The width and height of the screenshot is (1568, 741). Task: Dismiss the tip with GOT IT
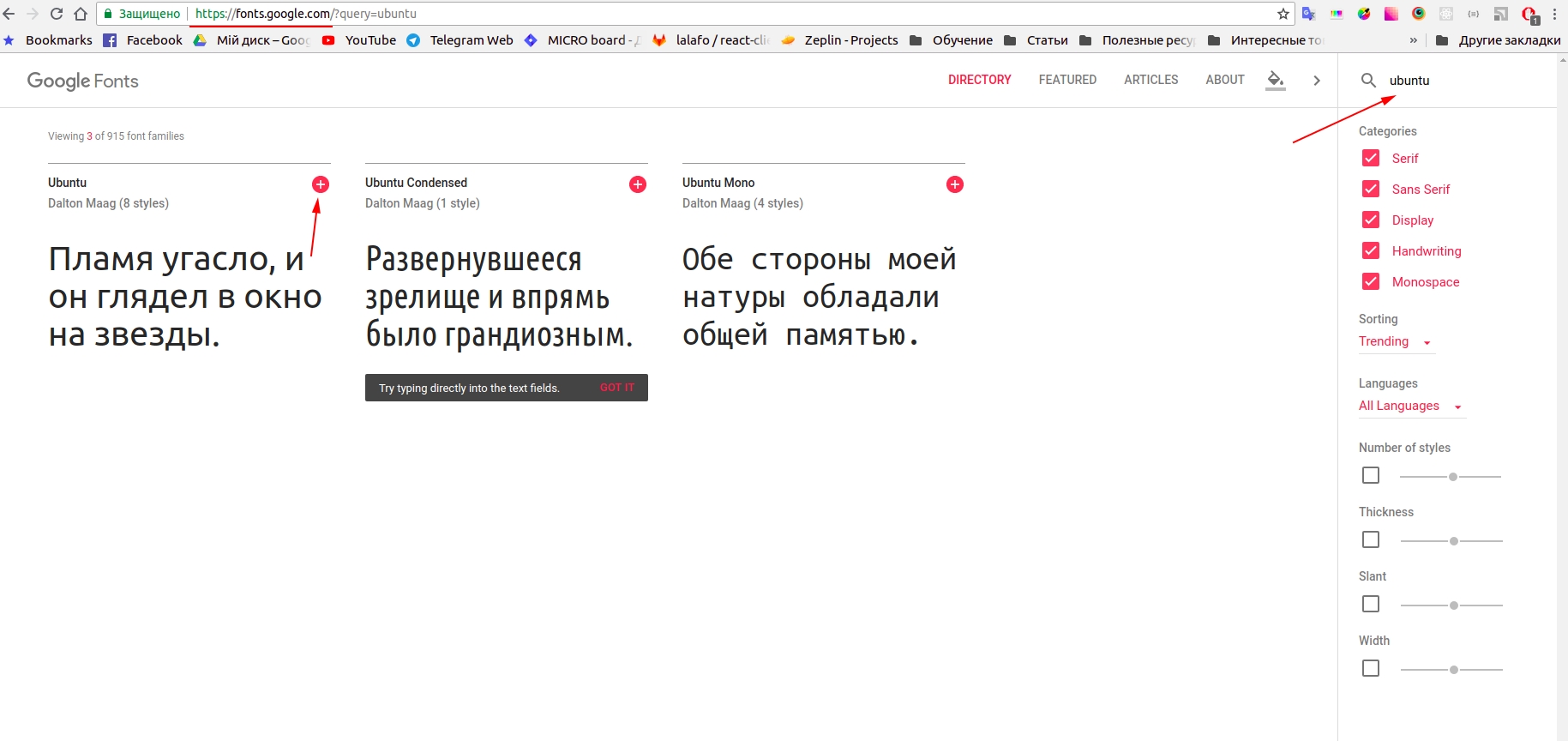(x=616, y=388)
